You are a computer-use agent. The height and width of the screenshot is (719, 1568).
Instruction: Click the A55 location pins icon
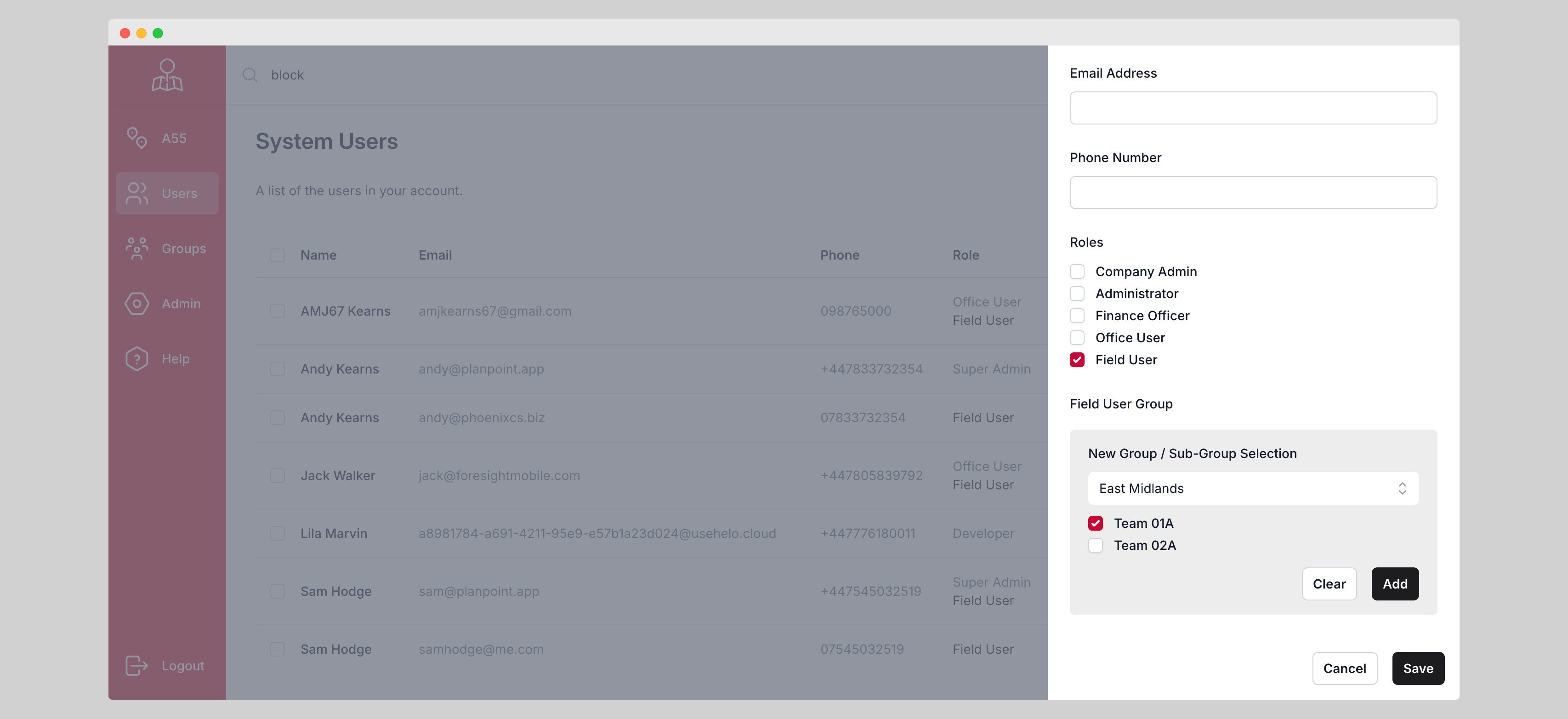point(136,138)
